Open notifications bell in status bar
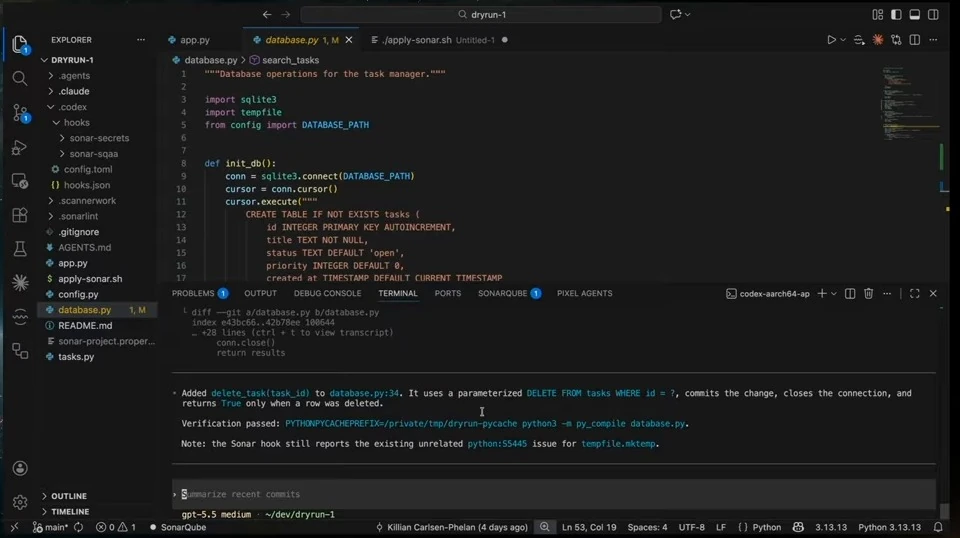 [x=938, y=527]
